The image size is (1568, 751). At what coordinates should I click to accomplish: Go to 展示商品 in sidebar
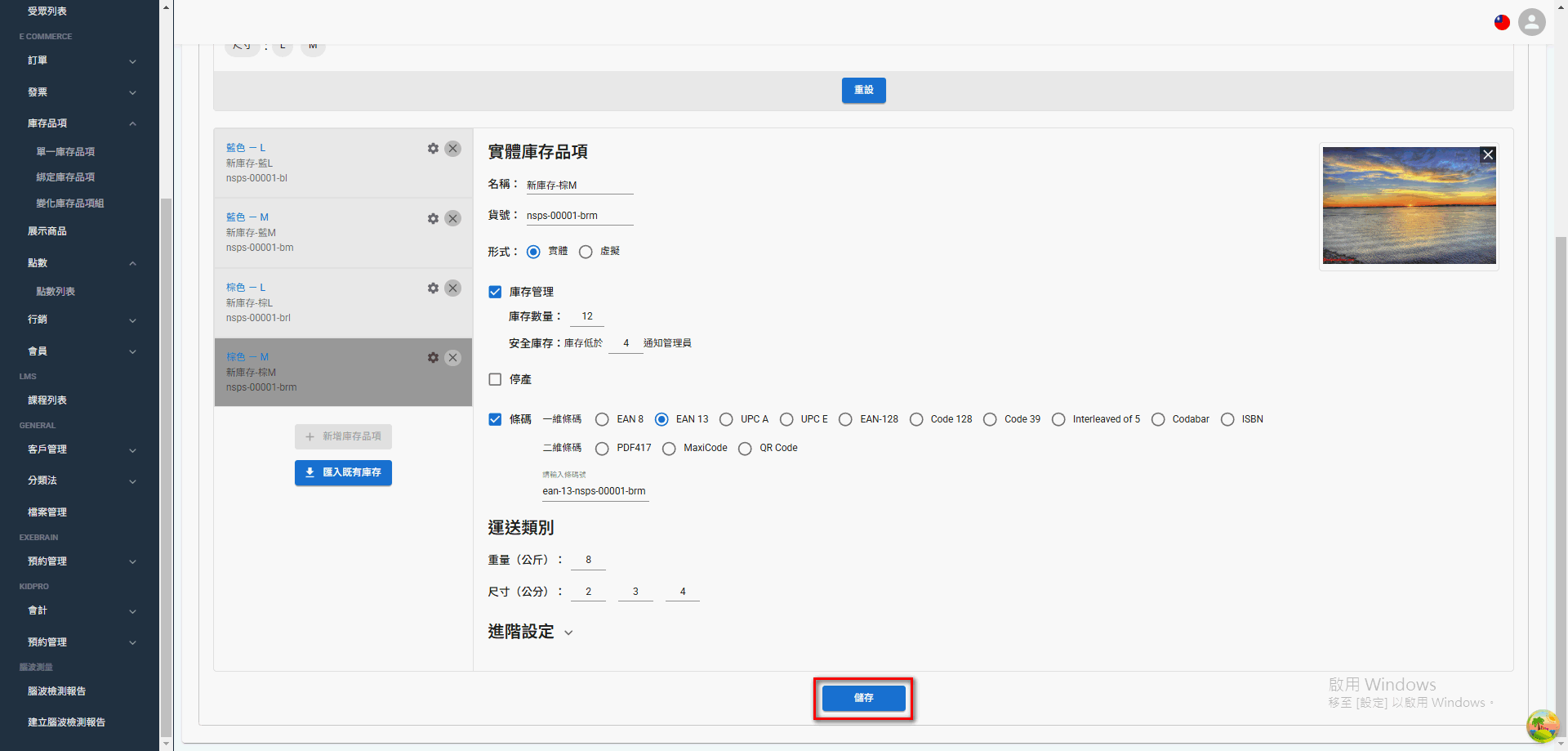47,231
